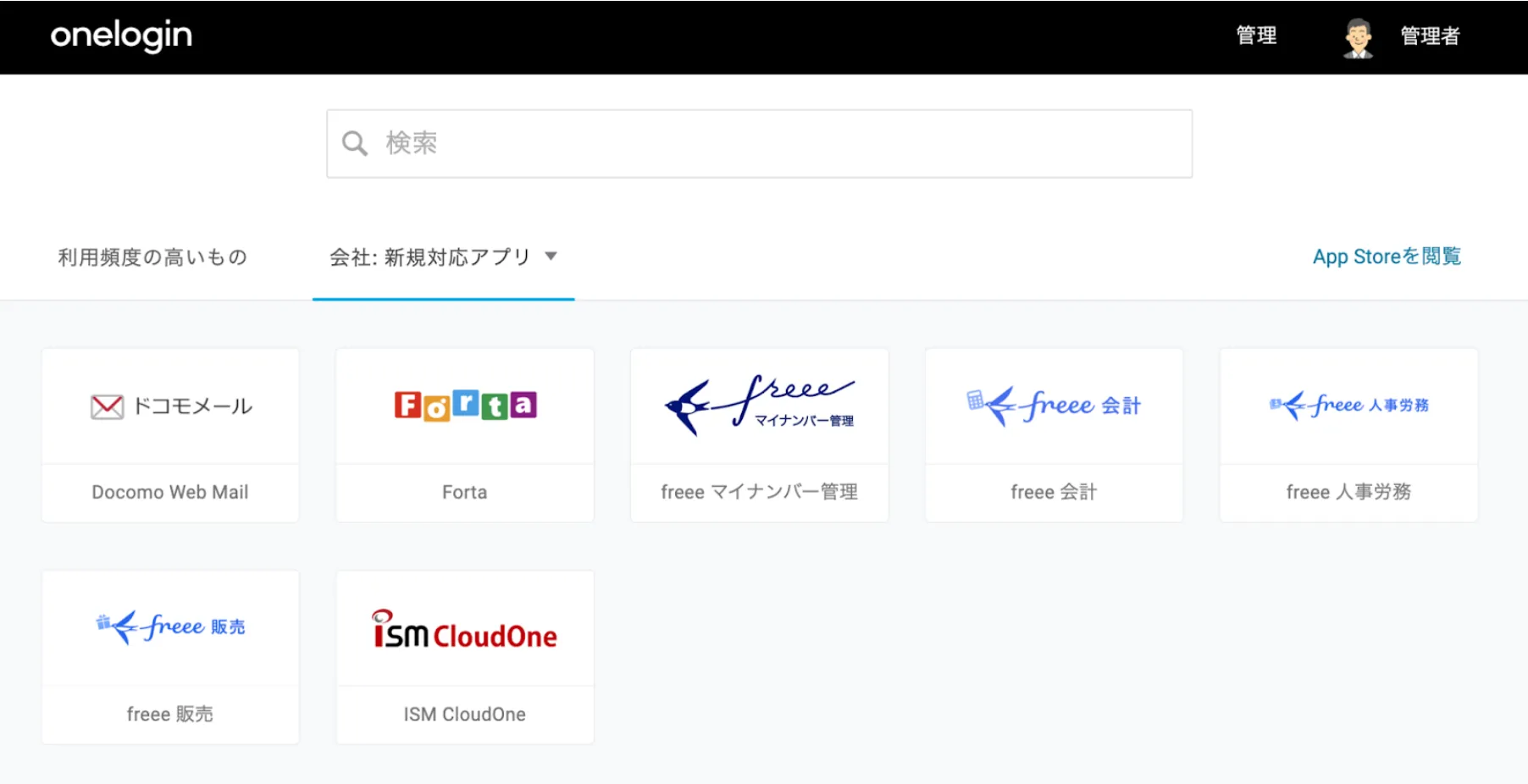Click the administrator avatar image
This screenshot has width=1528, height=784.
pyautogui.click(x=1357, y=36)
